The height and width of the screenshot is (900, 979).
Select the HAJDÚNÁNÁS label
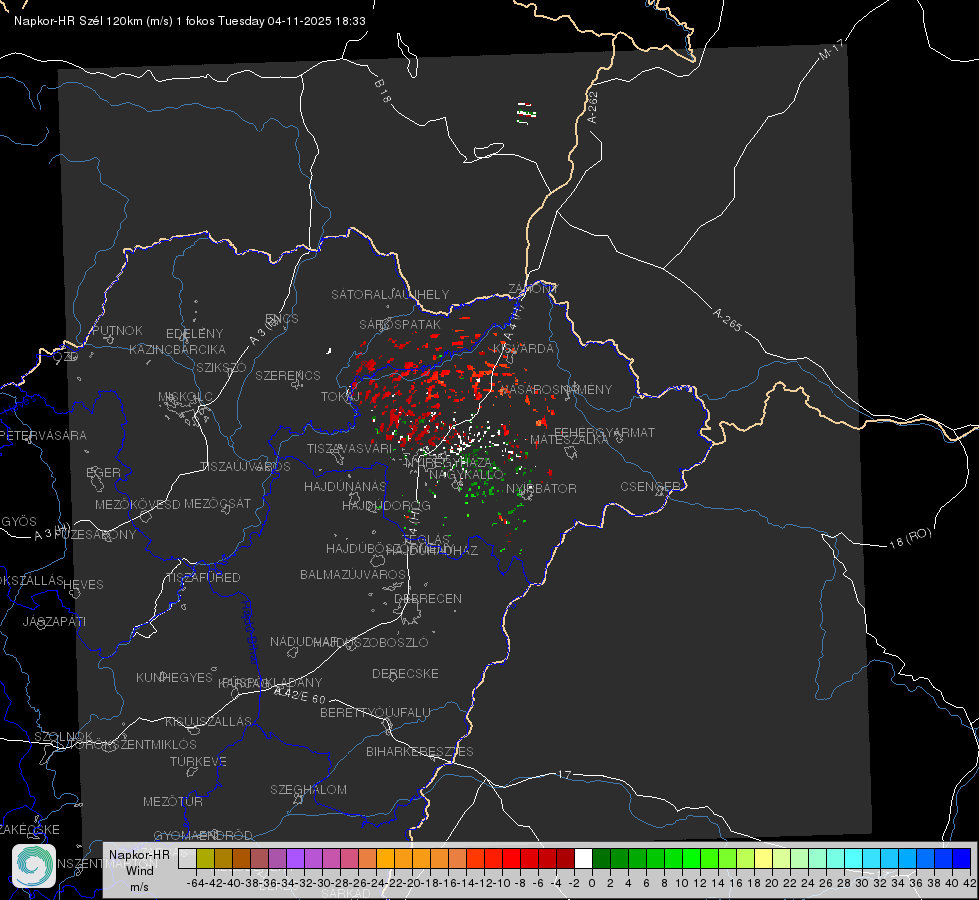pyautogui.click(x=345, y=486)
